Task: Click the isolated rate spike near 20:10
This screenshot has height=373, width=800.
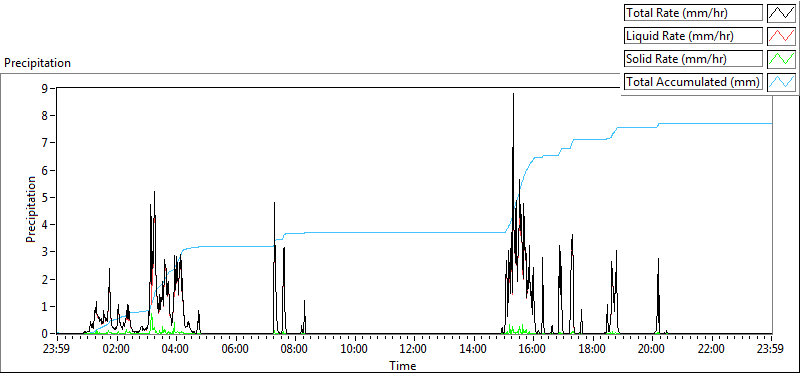Action: 658,296
